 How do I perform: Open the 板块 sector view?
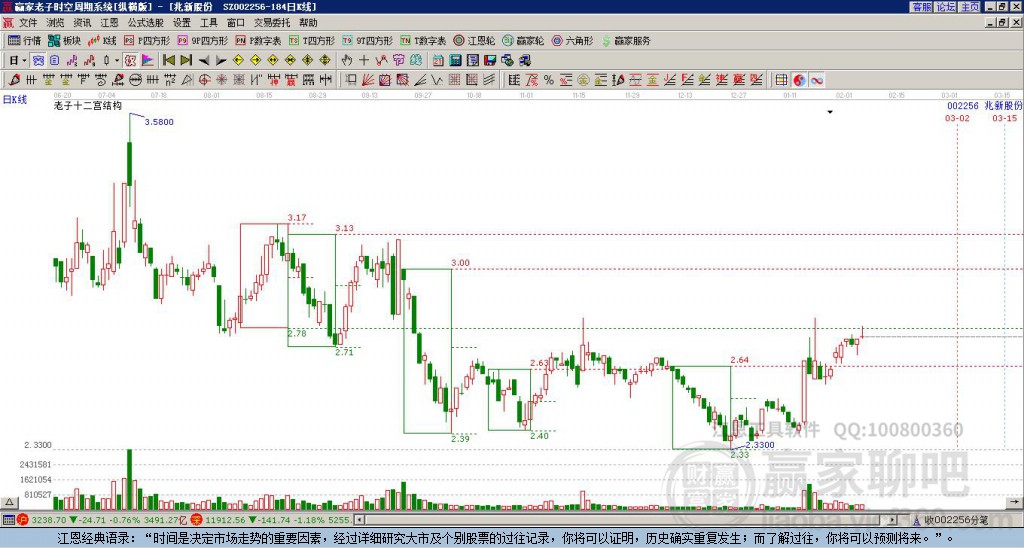click(65, 40)
